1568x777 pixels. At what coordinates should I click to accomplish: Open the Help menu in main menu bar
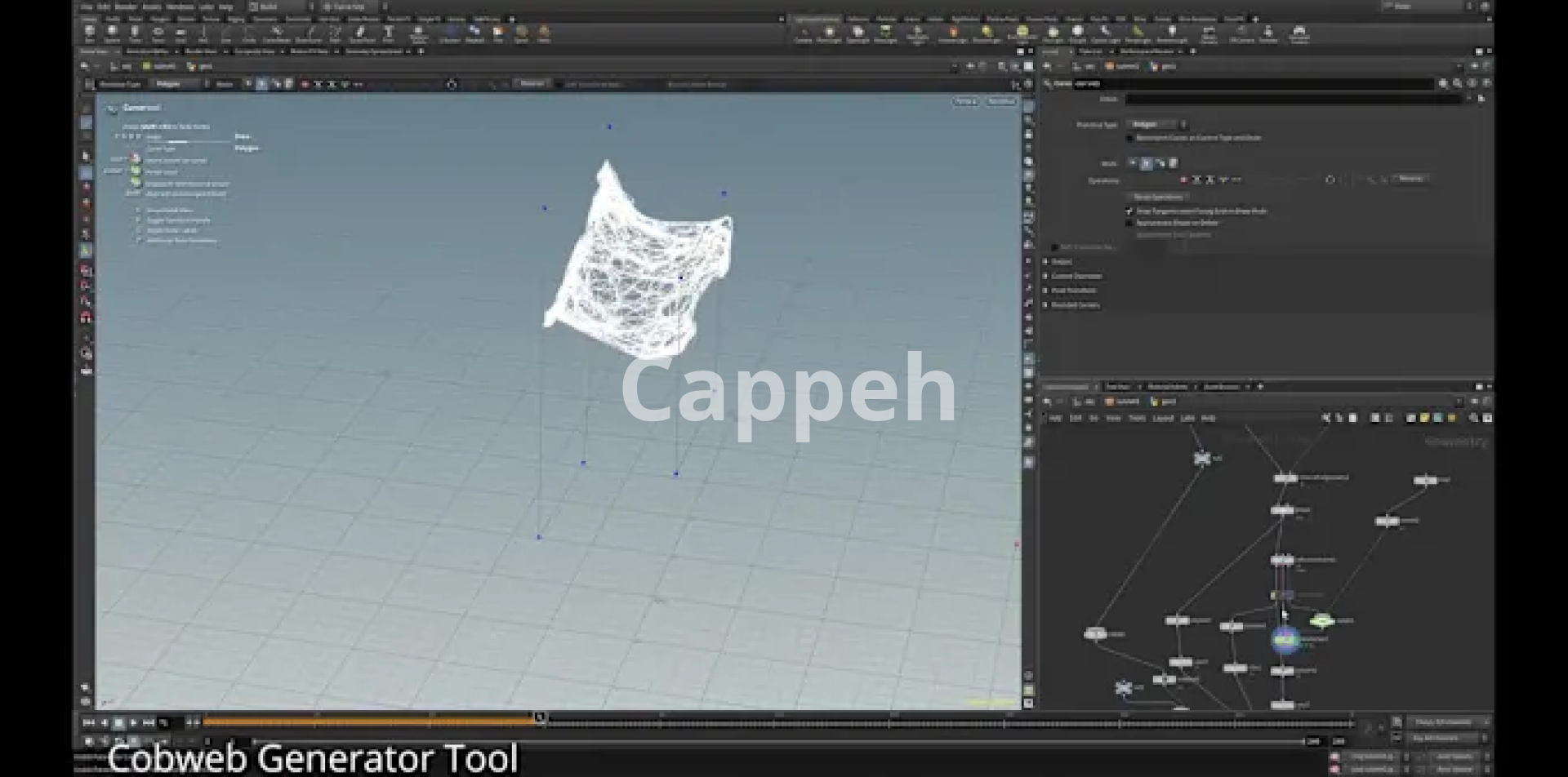point(225,7)
